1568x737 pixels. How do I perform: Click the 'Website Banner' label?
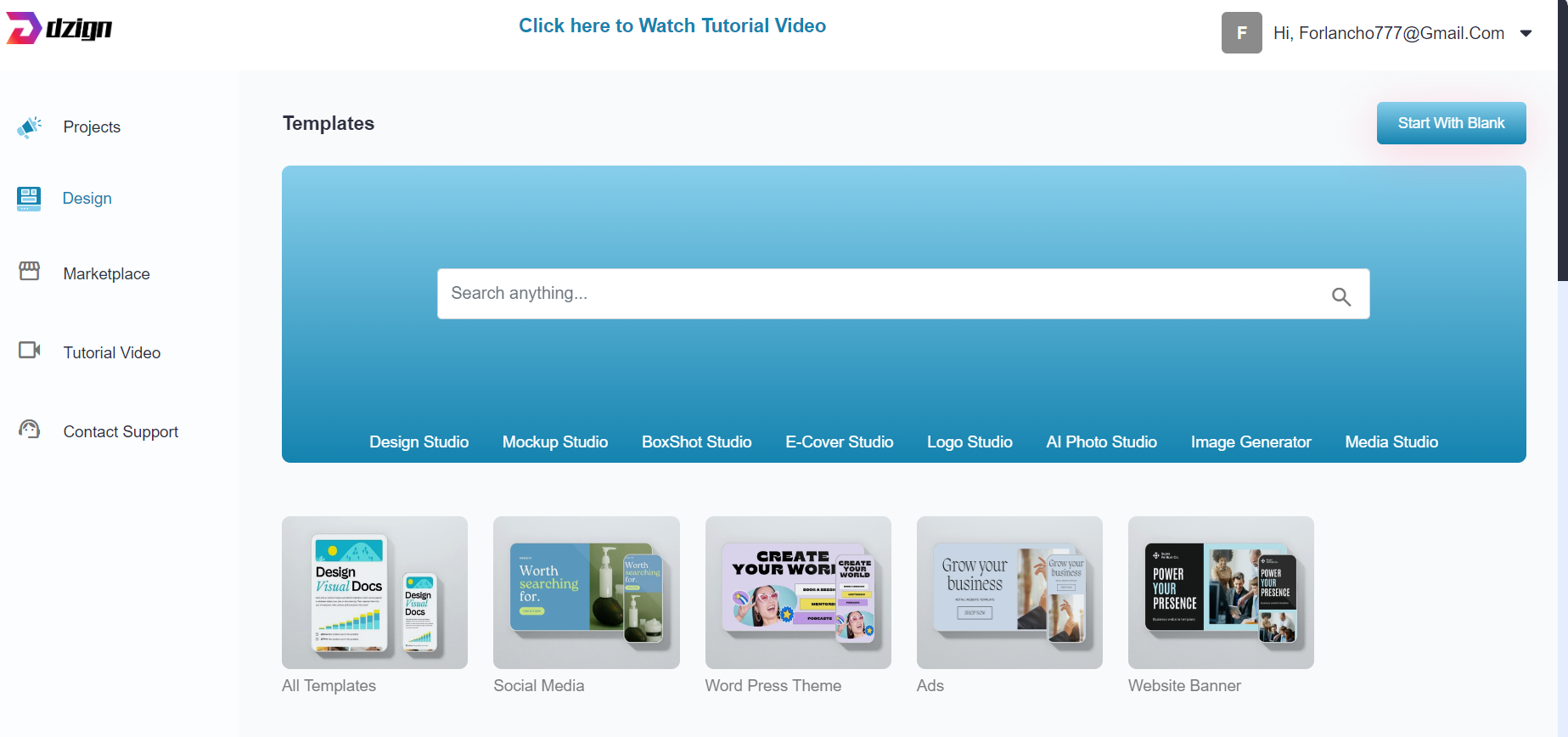point(1184,685)
